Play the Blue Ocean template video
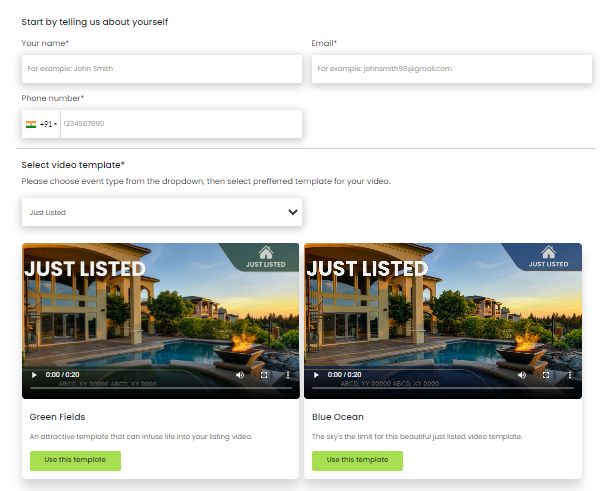Image resolution: width=609 pixels, height=491 pixels. [316, 375]
